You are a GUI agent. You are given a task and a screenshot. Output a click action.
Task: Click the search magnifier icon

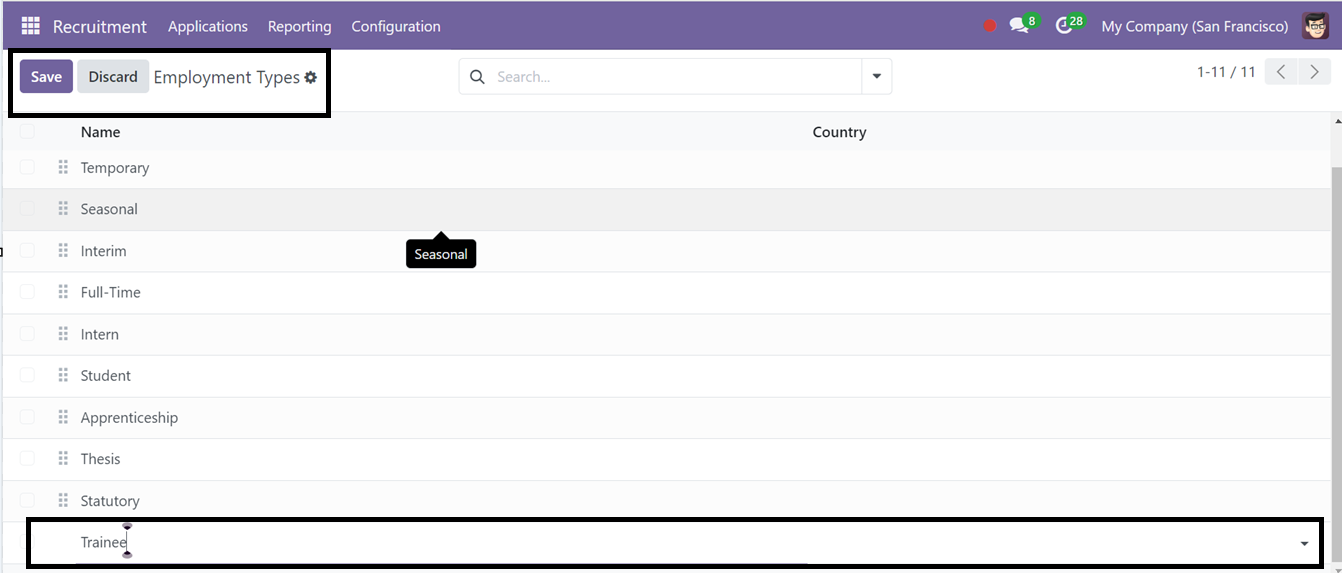tap(477, 76)
